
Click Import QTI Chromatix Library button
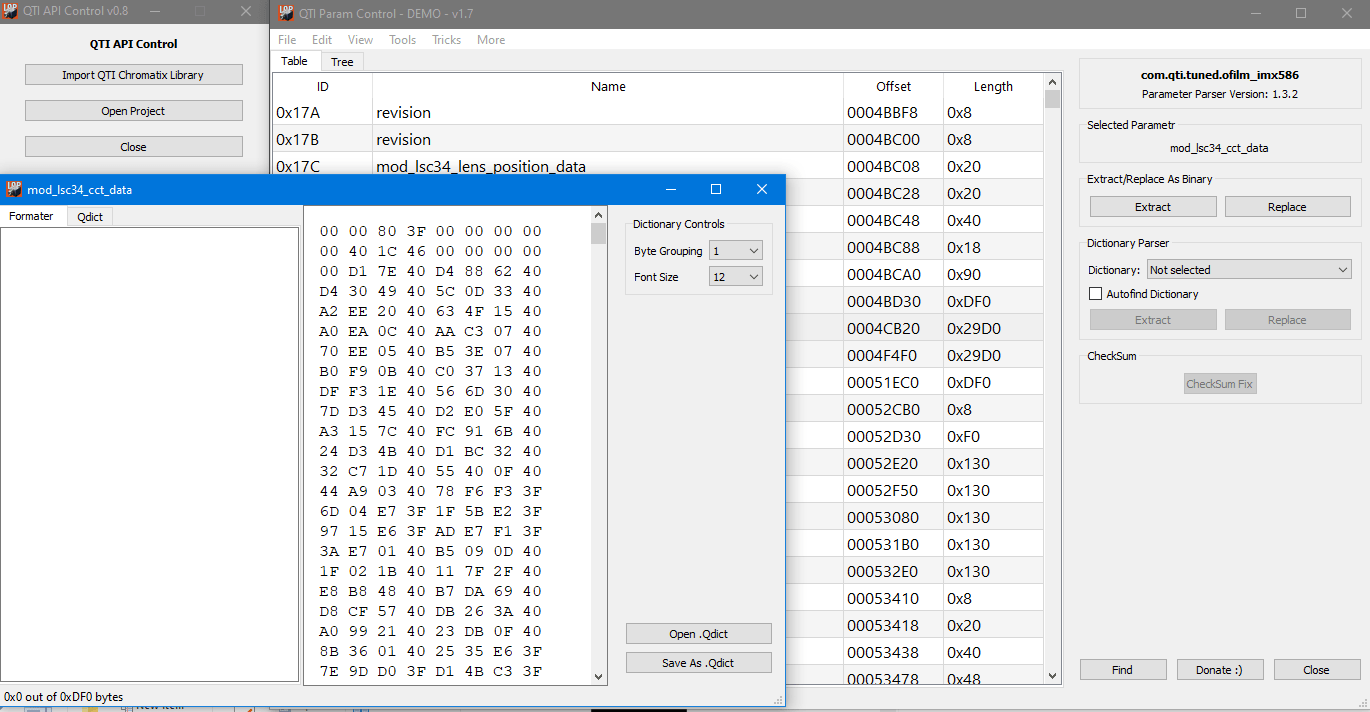(x=133, y=75)
